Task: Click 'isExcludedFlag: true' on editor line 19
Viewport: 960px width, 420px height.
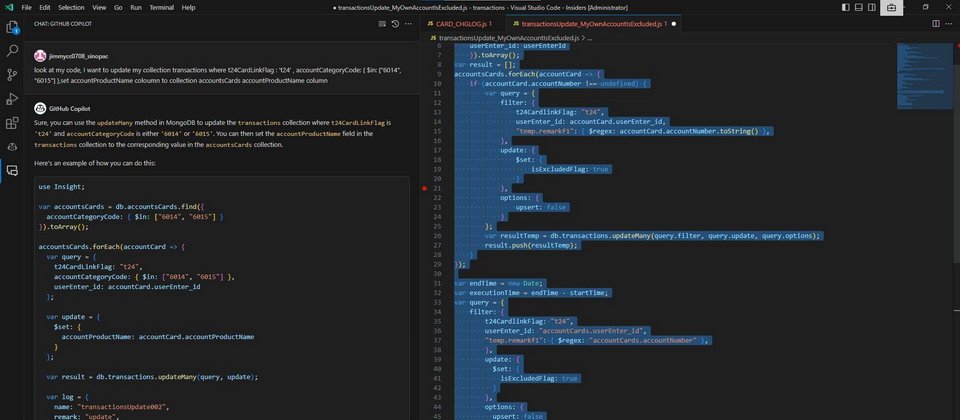Action: tap(569, 169)
